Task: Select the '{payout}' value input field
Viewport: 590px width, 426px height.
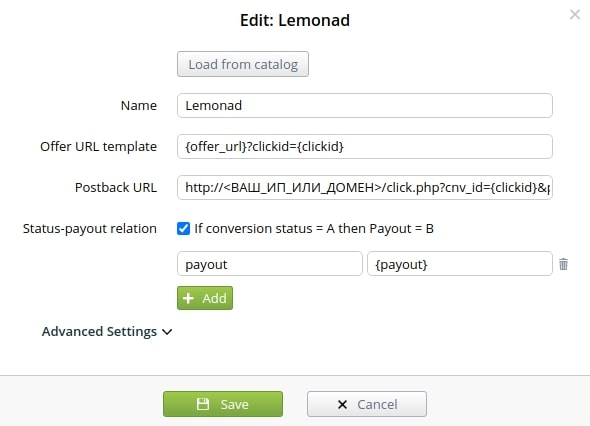Action: 460,264
